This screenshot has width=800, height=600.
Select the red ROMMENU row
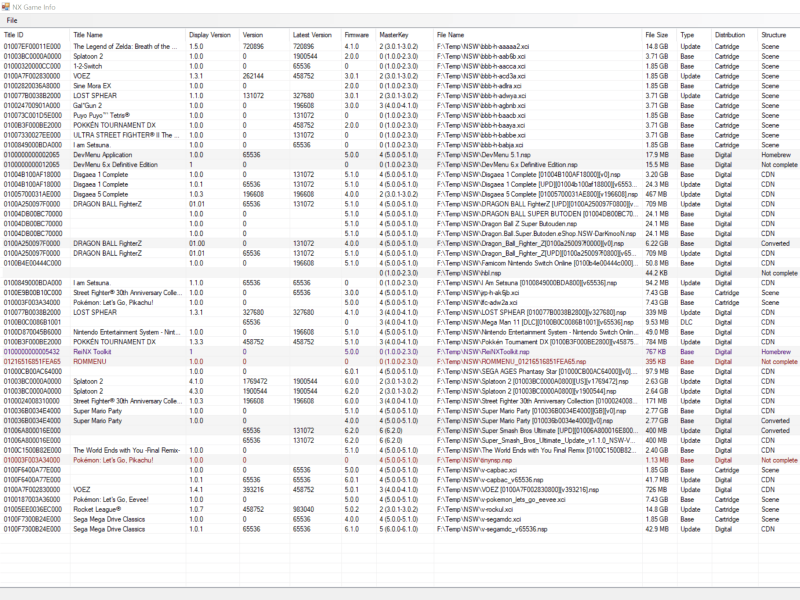pyautogui.click(x=400, y=362)
